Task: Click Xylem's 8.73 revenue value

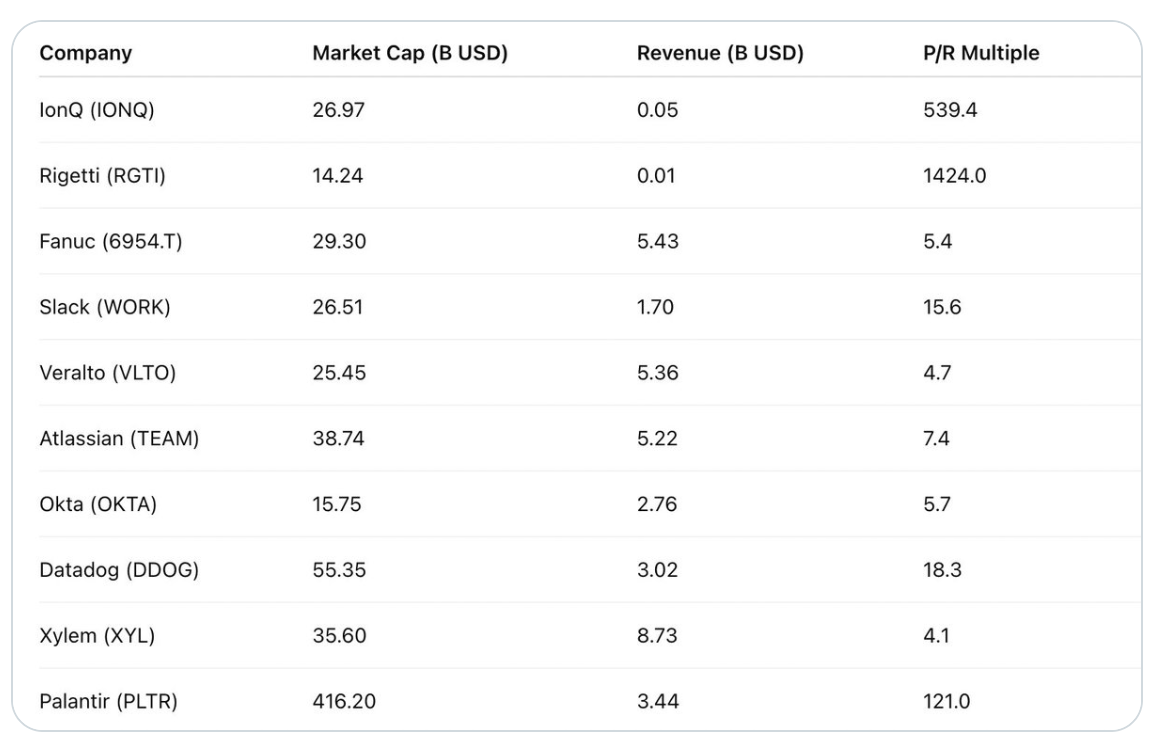Action: click(x=657, y=635)
